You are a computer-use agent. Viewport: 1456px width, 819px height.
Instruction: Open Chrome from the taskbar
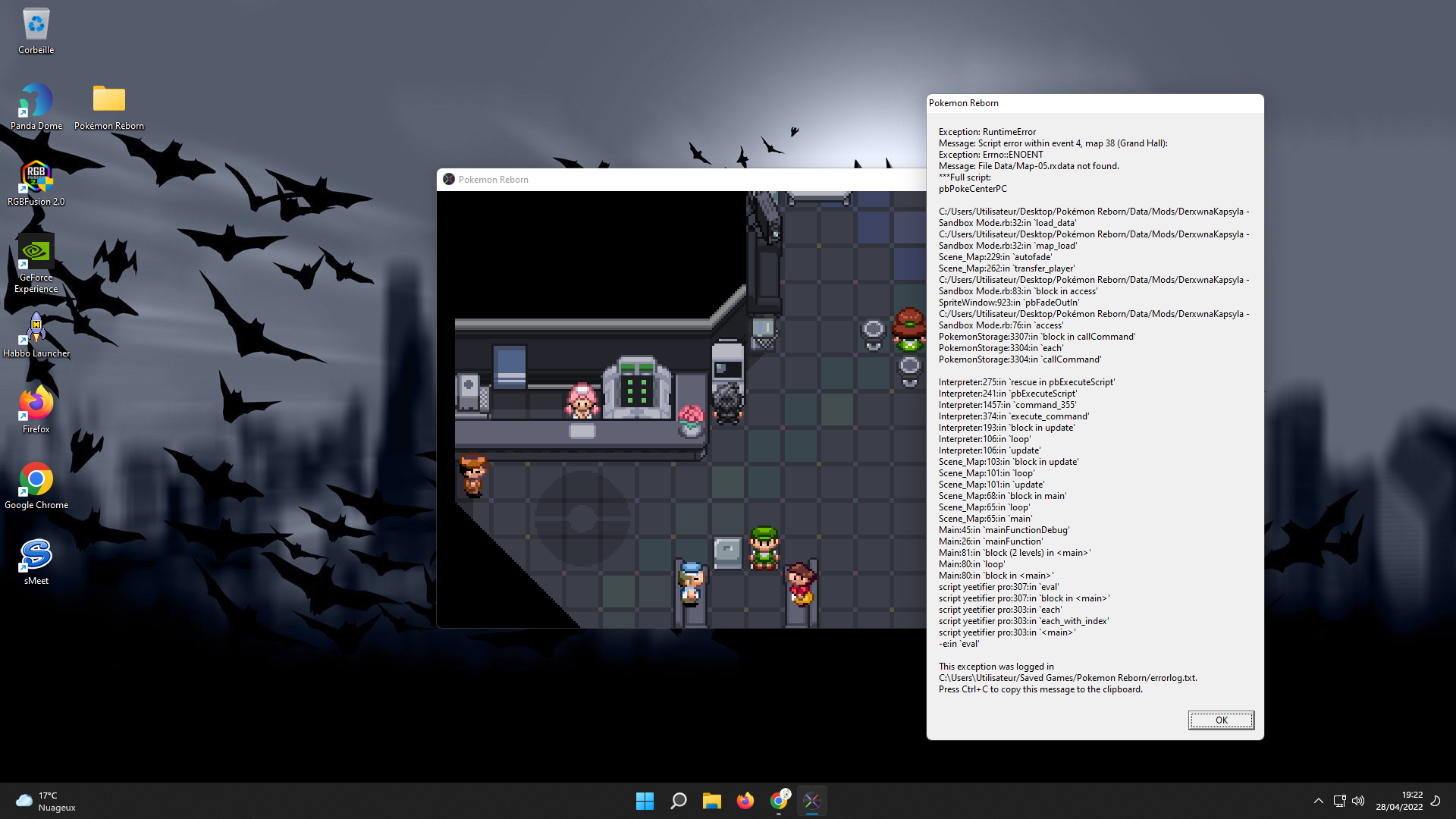click(779, 801)
